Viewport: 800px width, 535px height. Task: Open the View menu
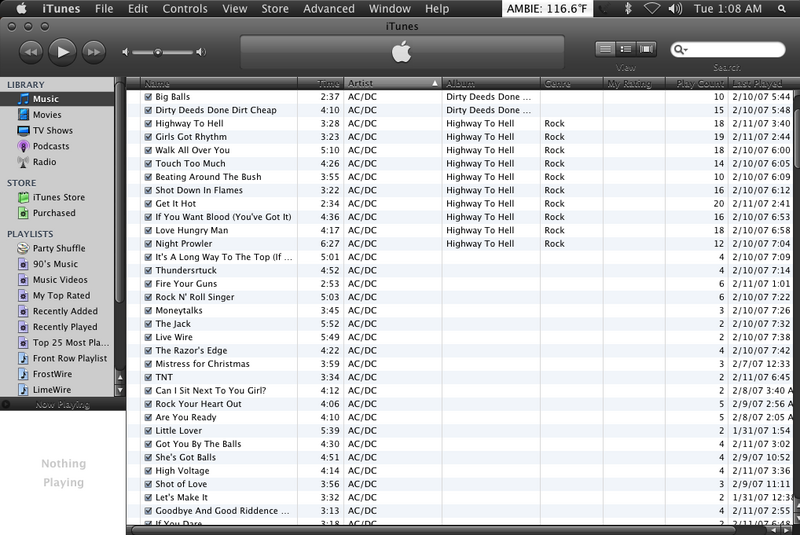(x=235, y=9)
